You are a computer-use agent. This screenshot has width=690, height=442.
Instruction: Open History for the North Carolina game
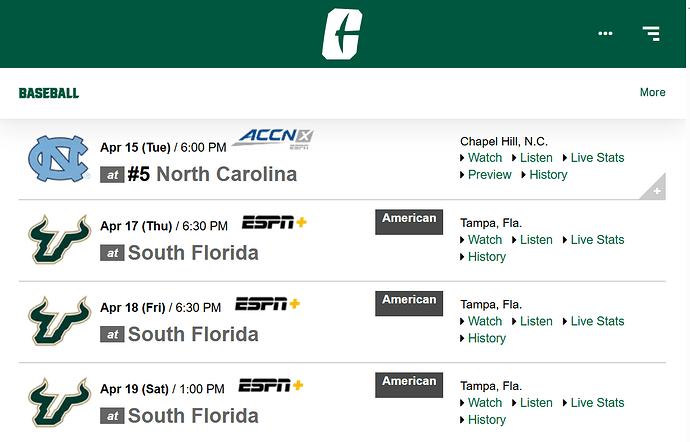click(548, 175)
